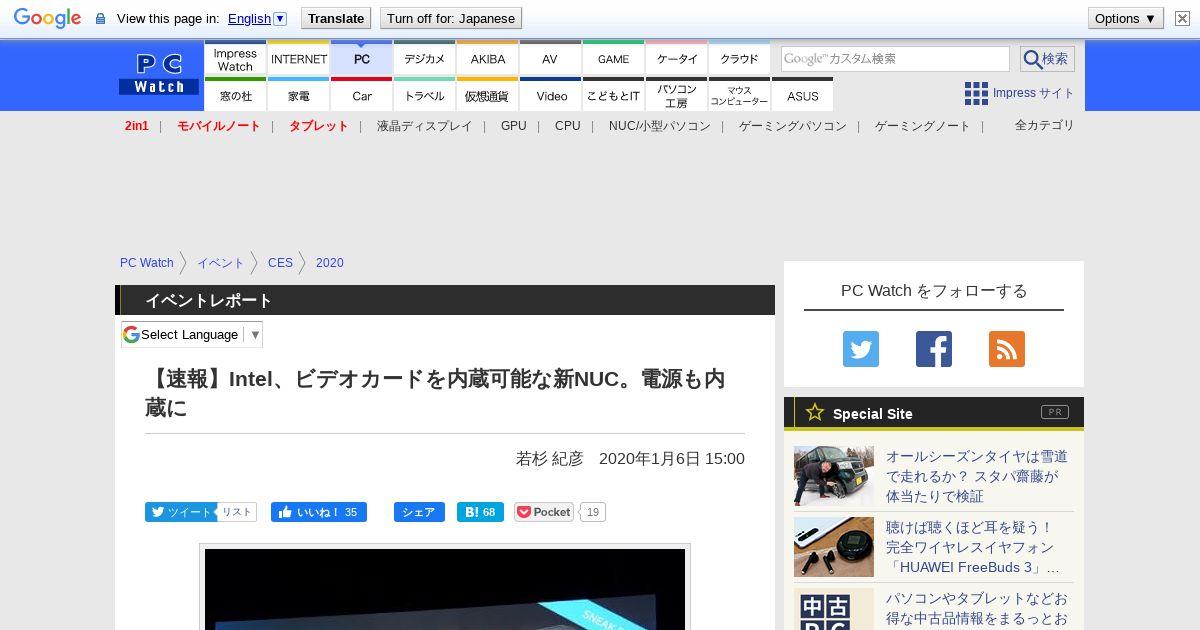Screen dimensions: 1200x630
Task: Like the article with Facebook いいね button
Action: [x=319, y=512]
